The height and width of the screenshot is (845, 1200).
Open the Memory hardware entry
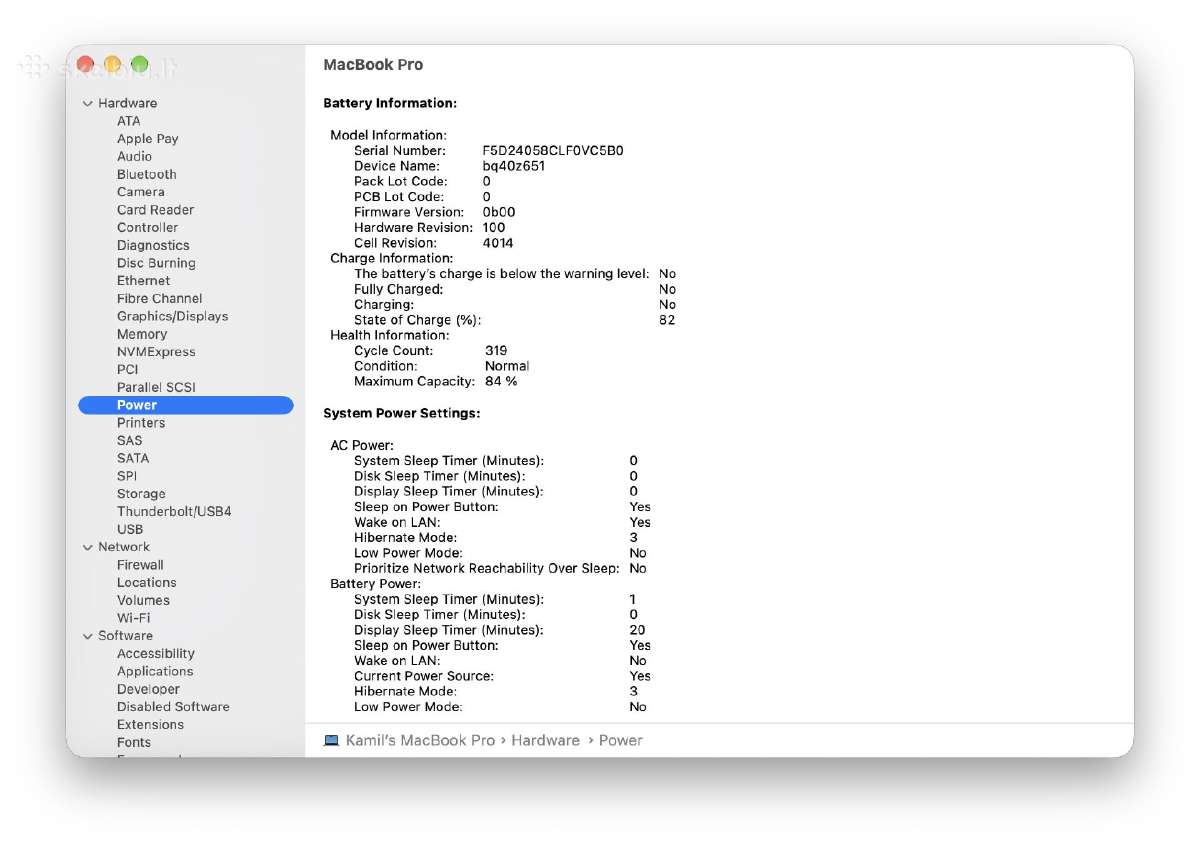(142, 334)
